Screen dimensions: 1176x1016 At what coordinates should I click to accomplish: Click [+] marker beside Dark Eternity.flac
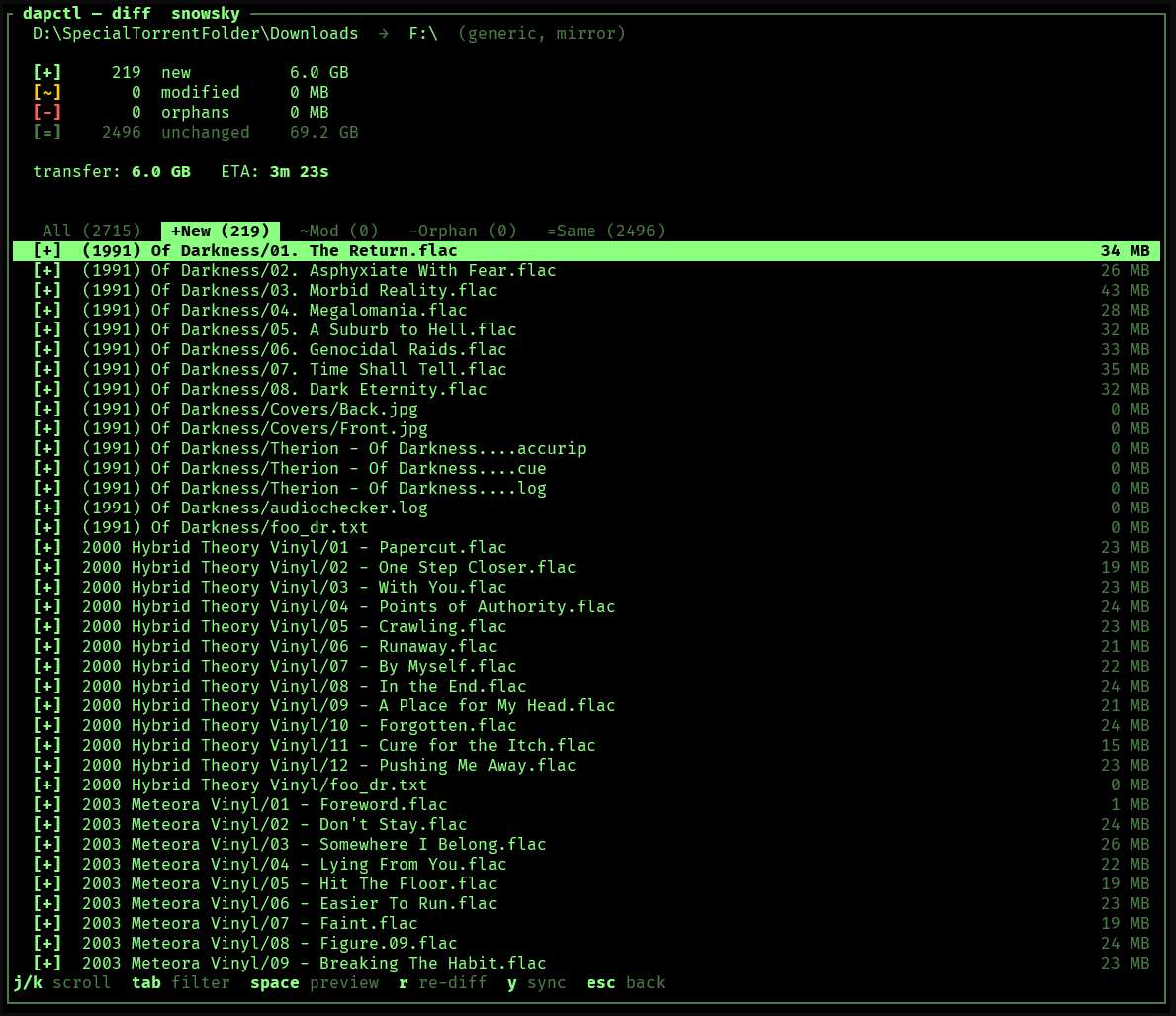pyautogui.click(x=47, y=390)
